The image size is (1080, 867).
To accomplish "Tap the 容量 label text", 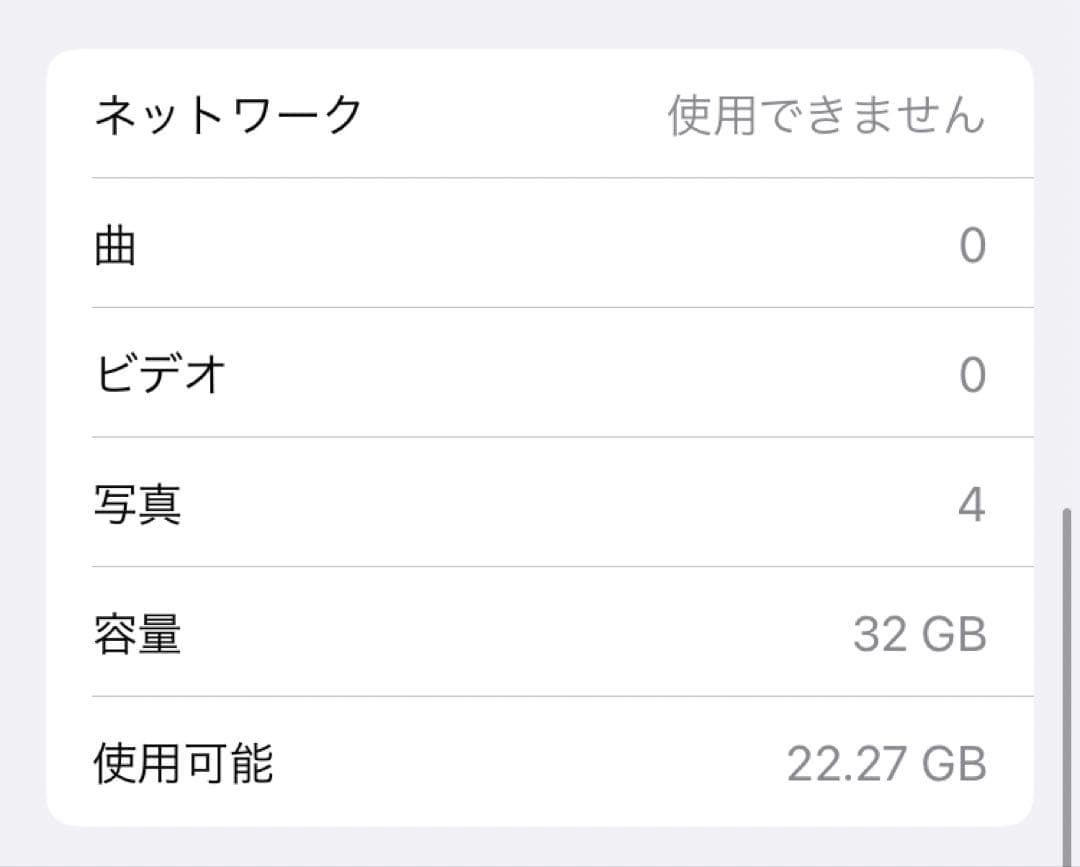I will (x=135, y=633).
